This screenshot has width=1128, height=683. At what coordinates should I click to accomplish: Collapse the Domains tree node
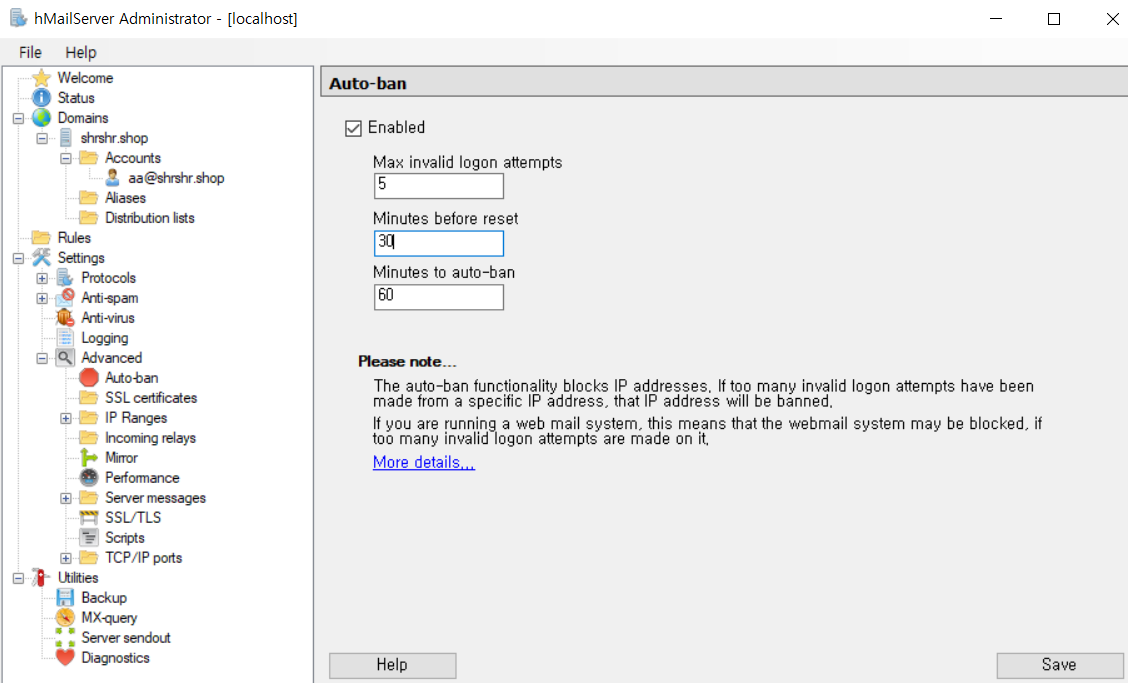(x=18, y=118)
